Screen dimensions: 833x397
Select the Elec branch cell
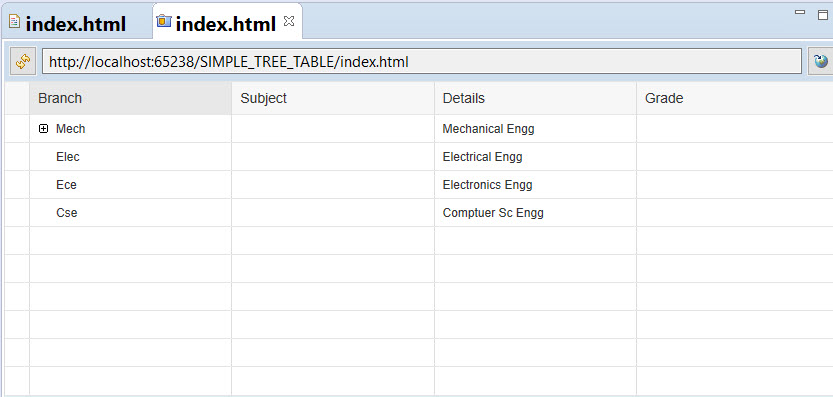[x=130, y=157]
